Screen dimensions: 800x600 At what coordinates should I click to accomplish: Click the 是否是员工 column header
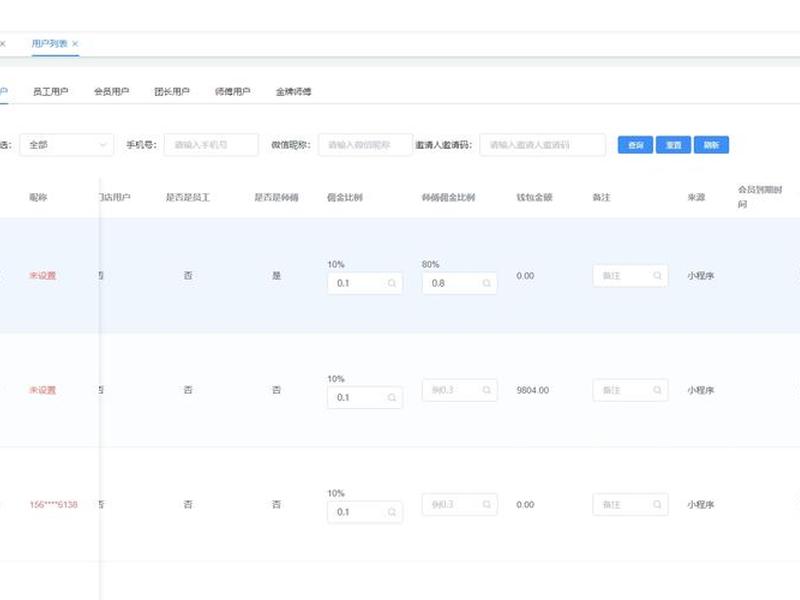[188, 197]
